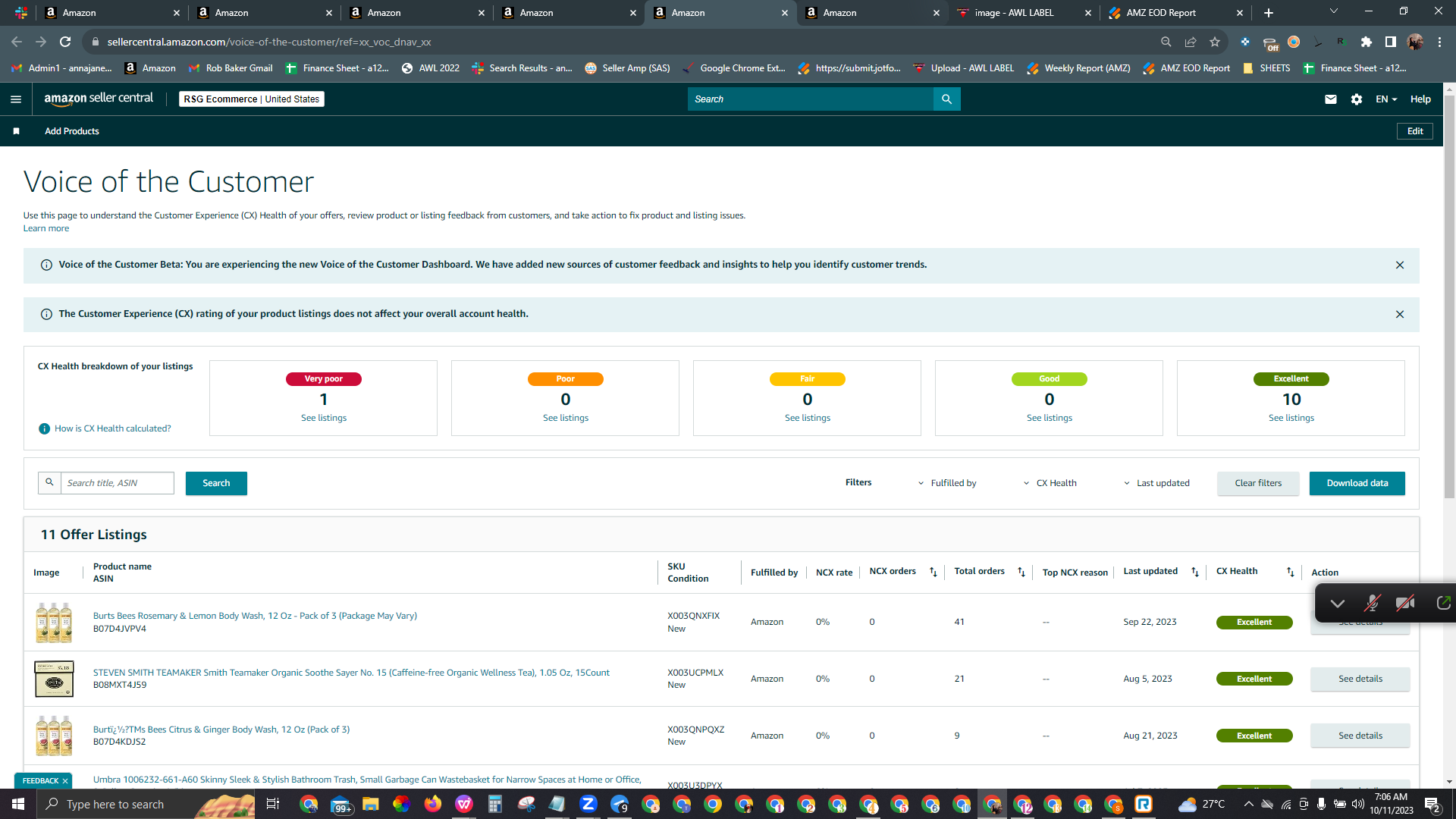This screenshot has height=819, width=1456.
Task: Dismiss the CX rating account health banner
Action: tap(1400, 314)
